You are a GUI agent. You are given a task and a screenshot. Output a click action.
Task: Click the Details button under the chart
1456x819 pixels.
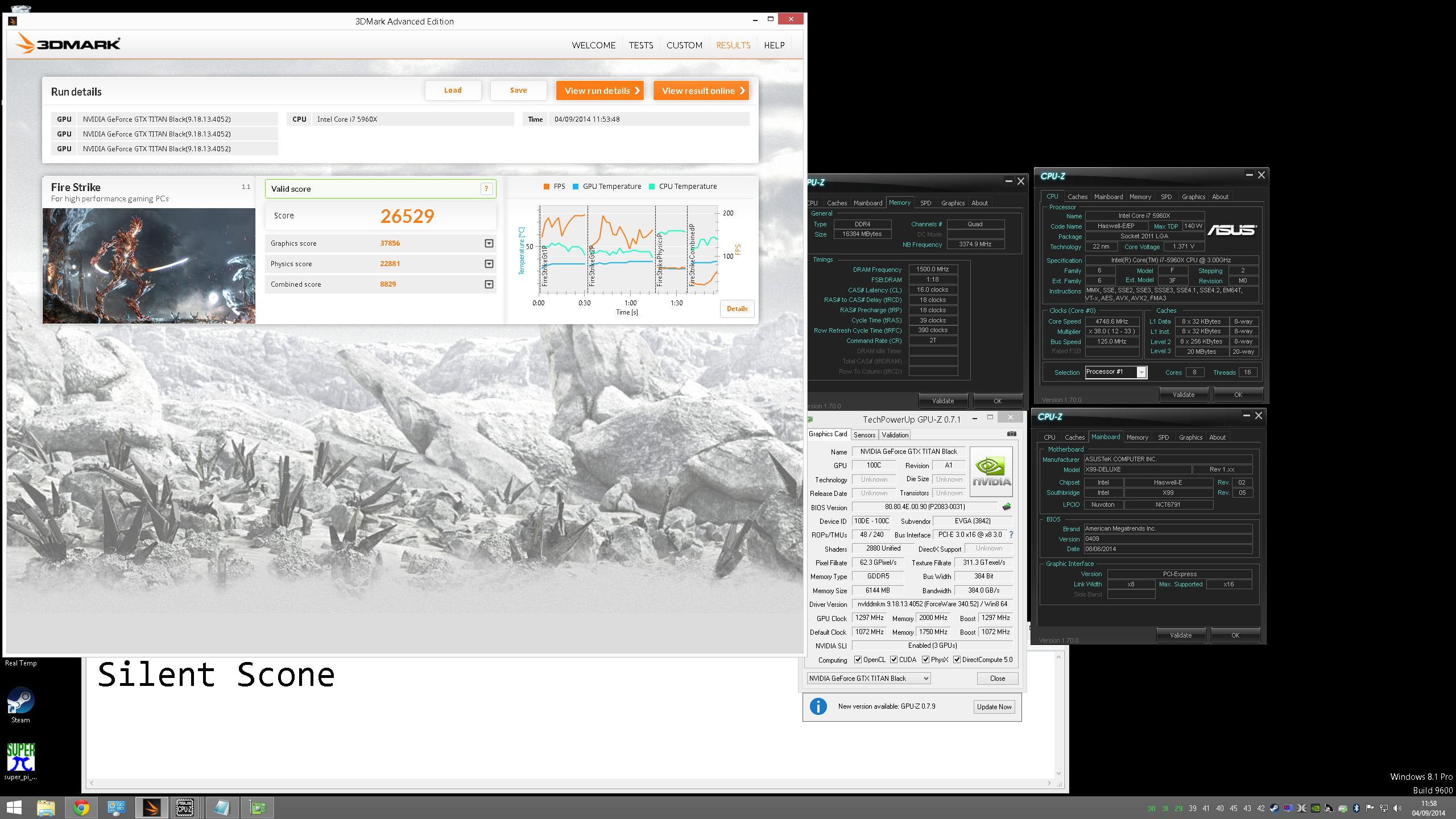click(737, 309)
